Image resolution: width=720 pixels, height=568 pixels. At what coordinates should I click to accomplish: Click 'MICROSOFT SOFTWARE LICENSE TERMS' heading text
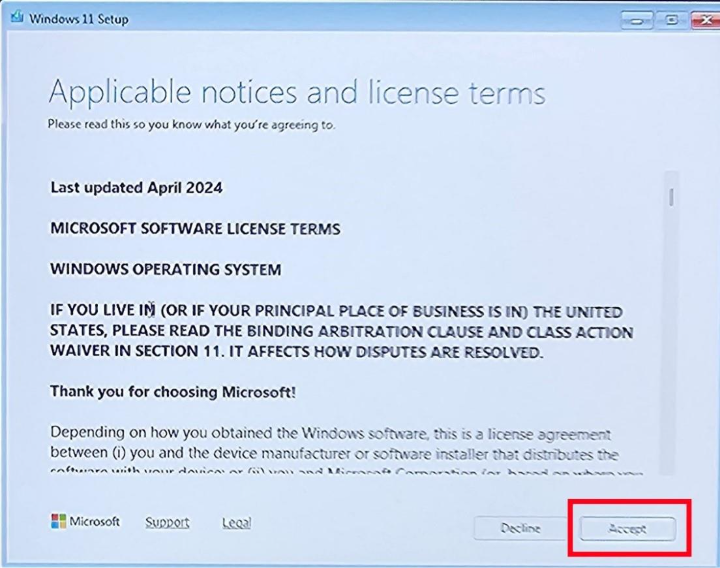[195, 229]
